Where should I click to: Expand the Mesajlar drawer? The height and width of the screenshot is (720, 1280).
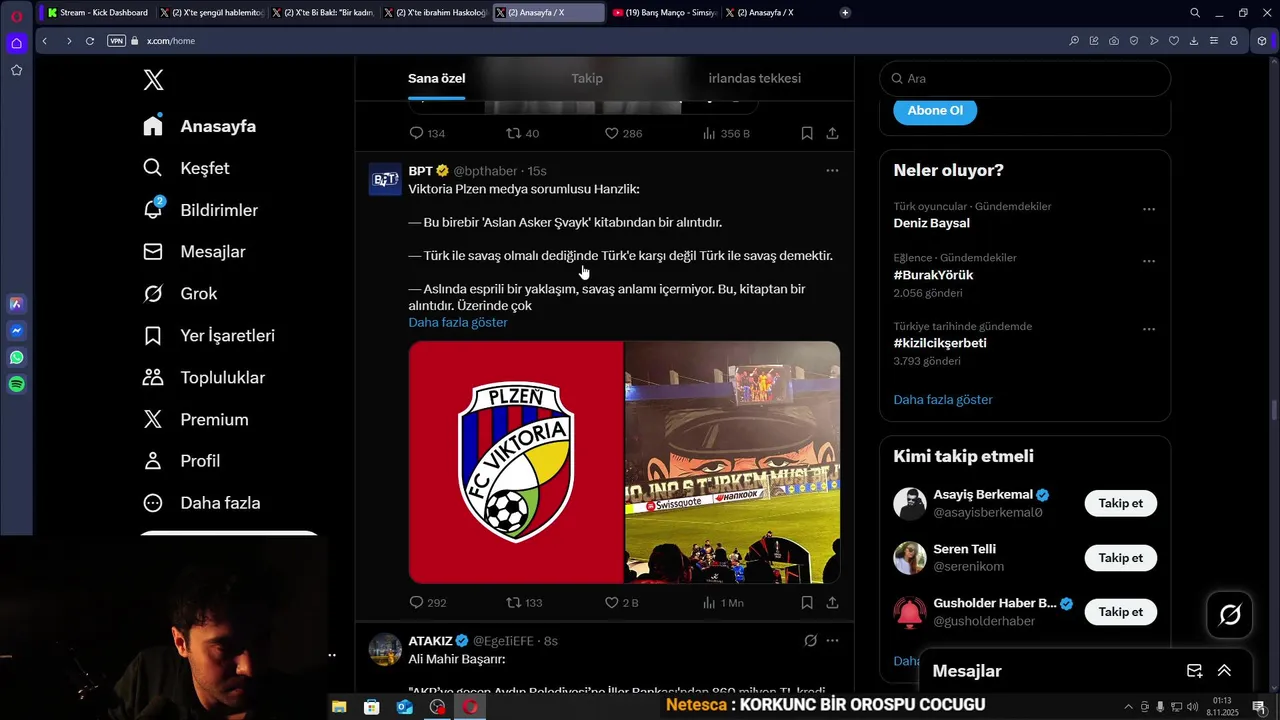[1224, 671]
